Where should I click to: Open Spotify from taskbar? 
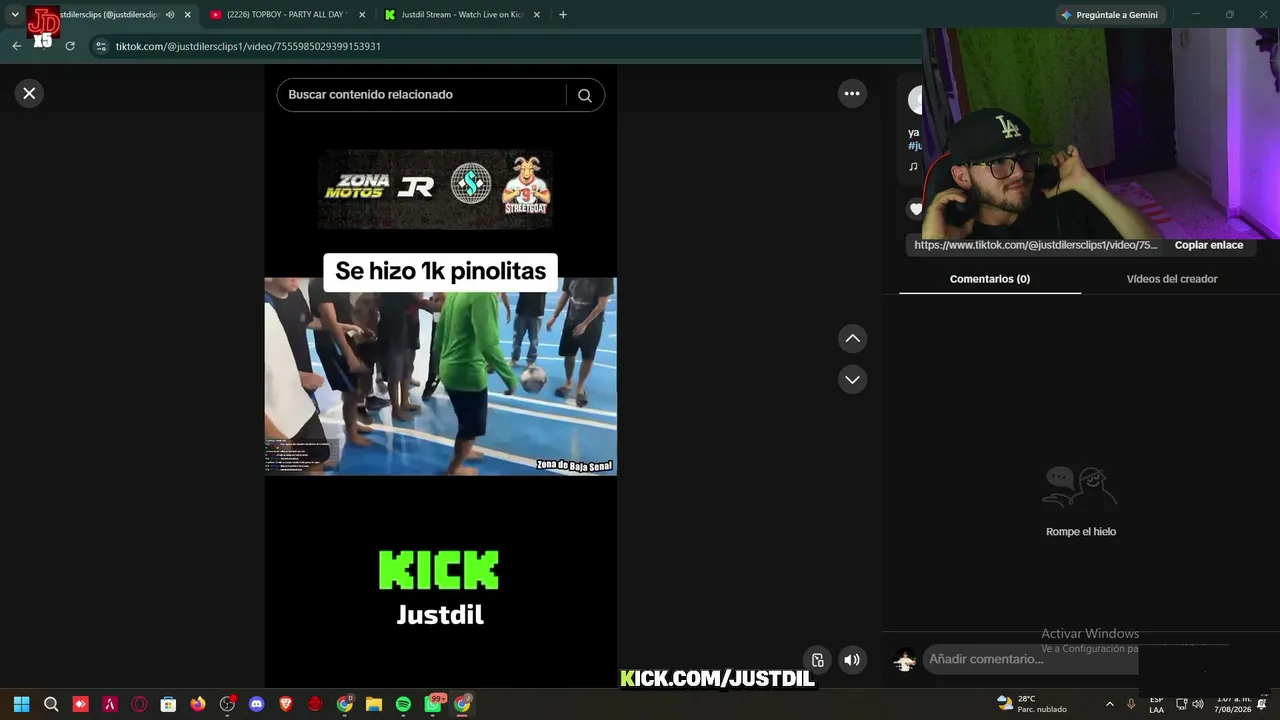point(403,704)
